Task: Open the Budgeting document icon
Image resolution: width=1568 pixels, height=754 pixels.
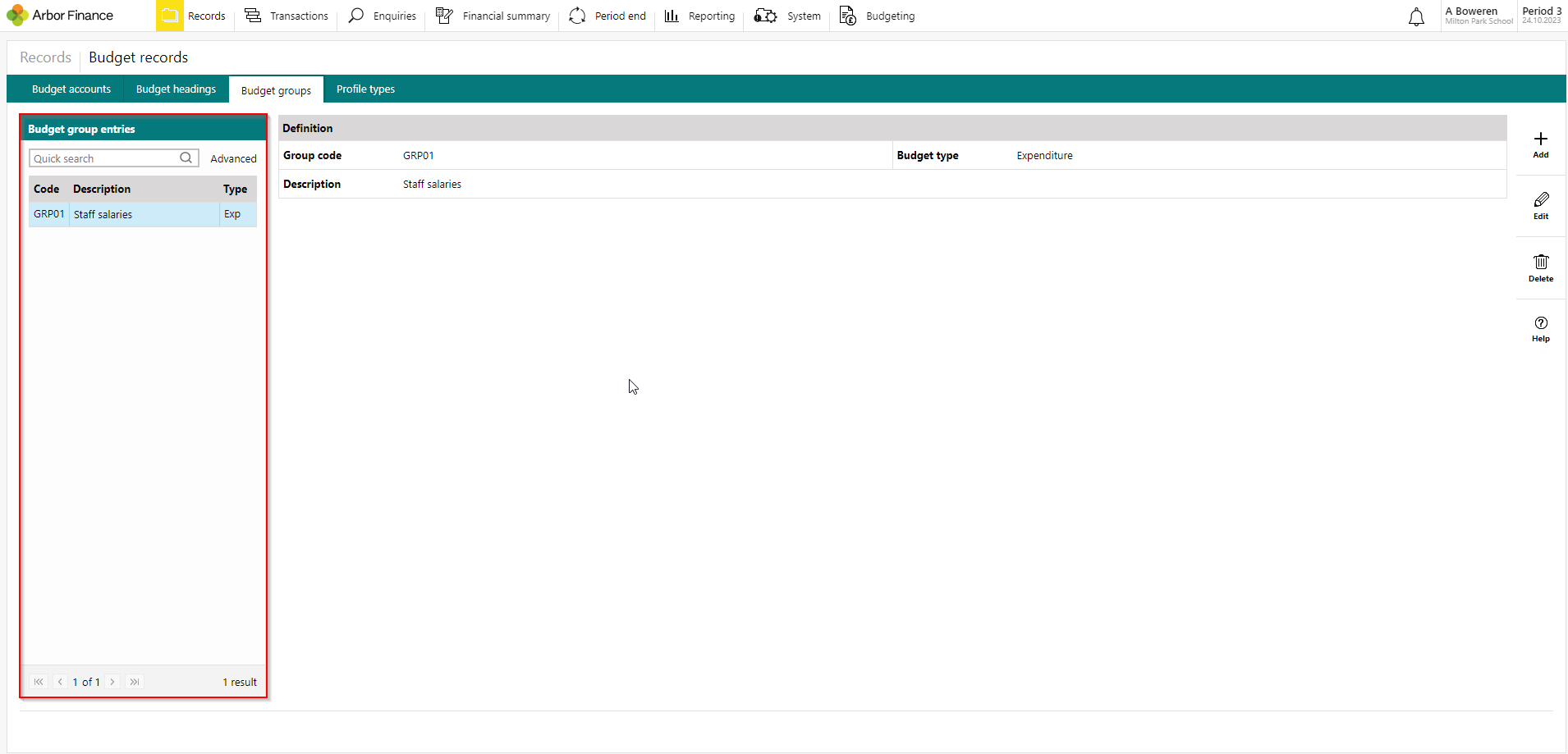Action: (x=848, y=16)
